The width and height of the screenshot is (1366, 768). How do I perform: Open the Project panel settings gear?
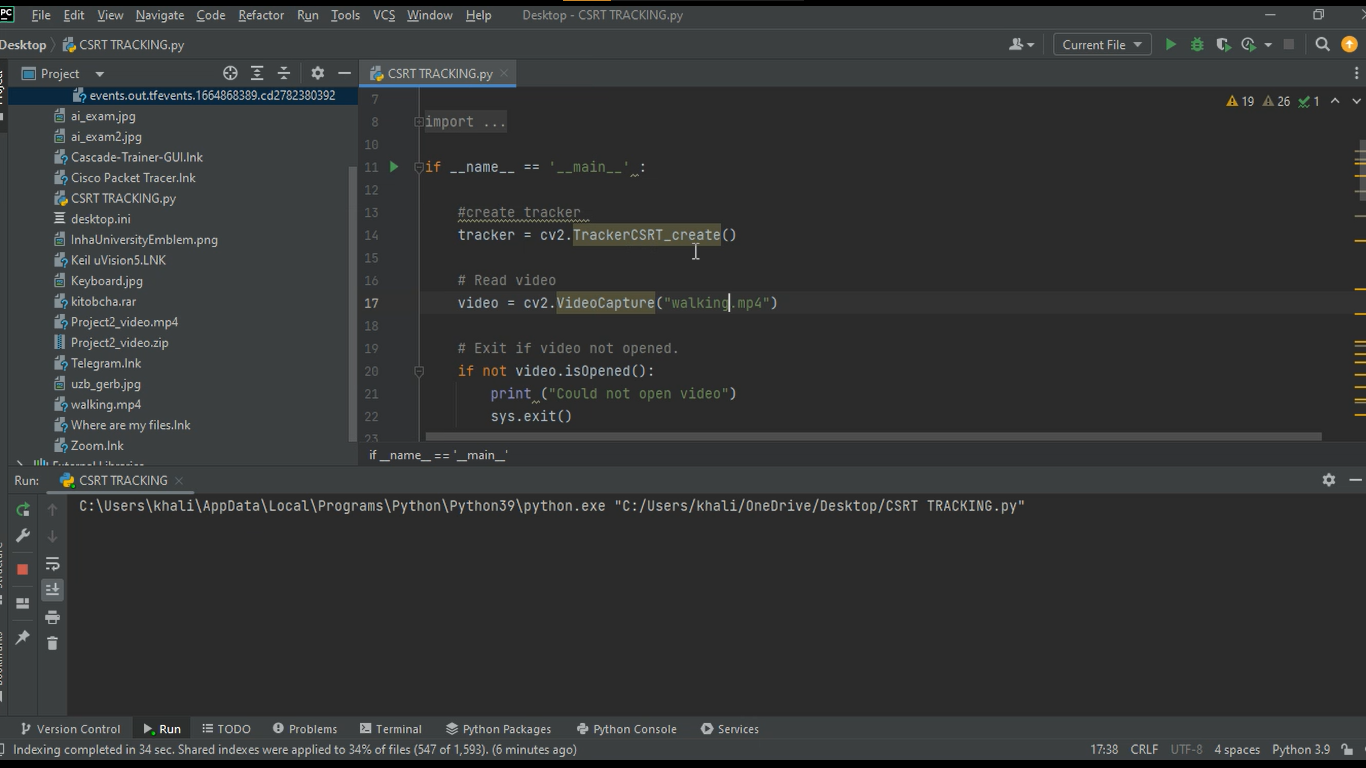coord(317,72)
